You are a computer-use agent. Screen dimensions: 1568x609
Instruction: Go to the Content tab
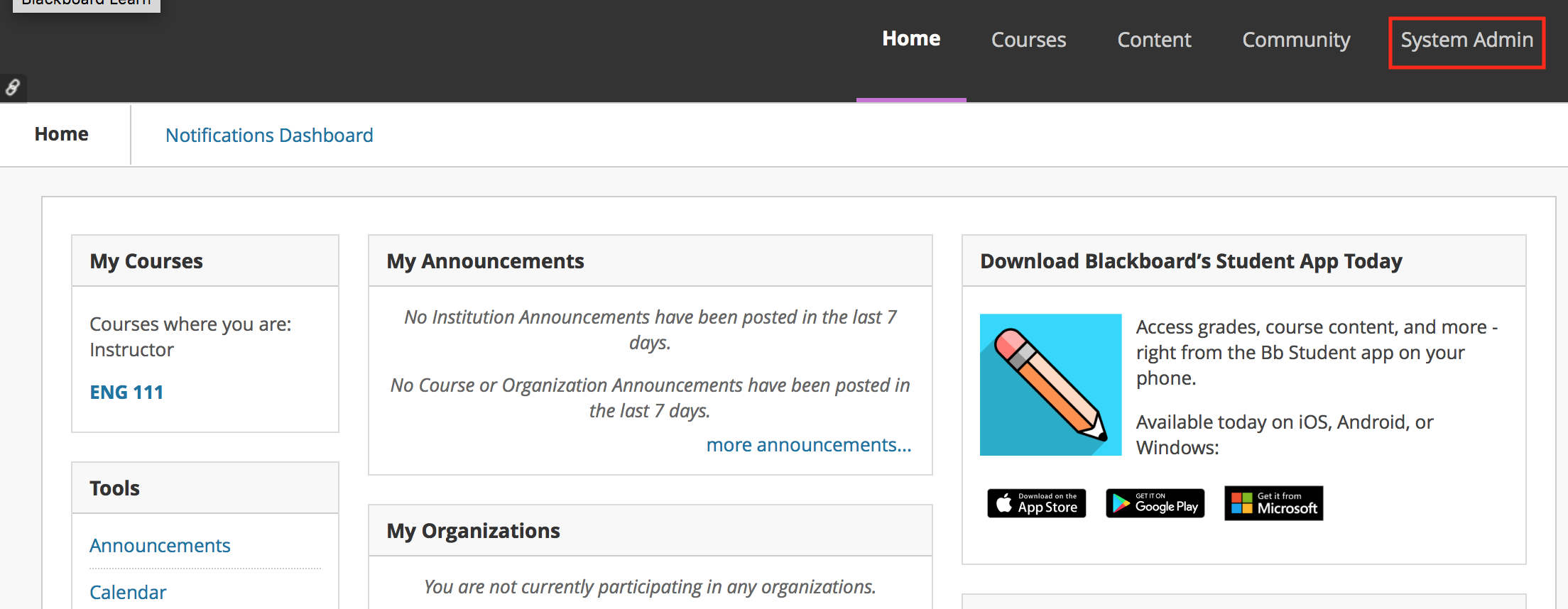(1154, 40)
